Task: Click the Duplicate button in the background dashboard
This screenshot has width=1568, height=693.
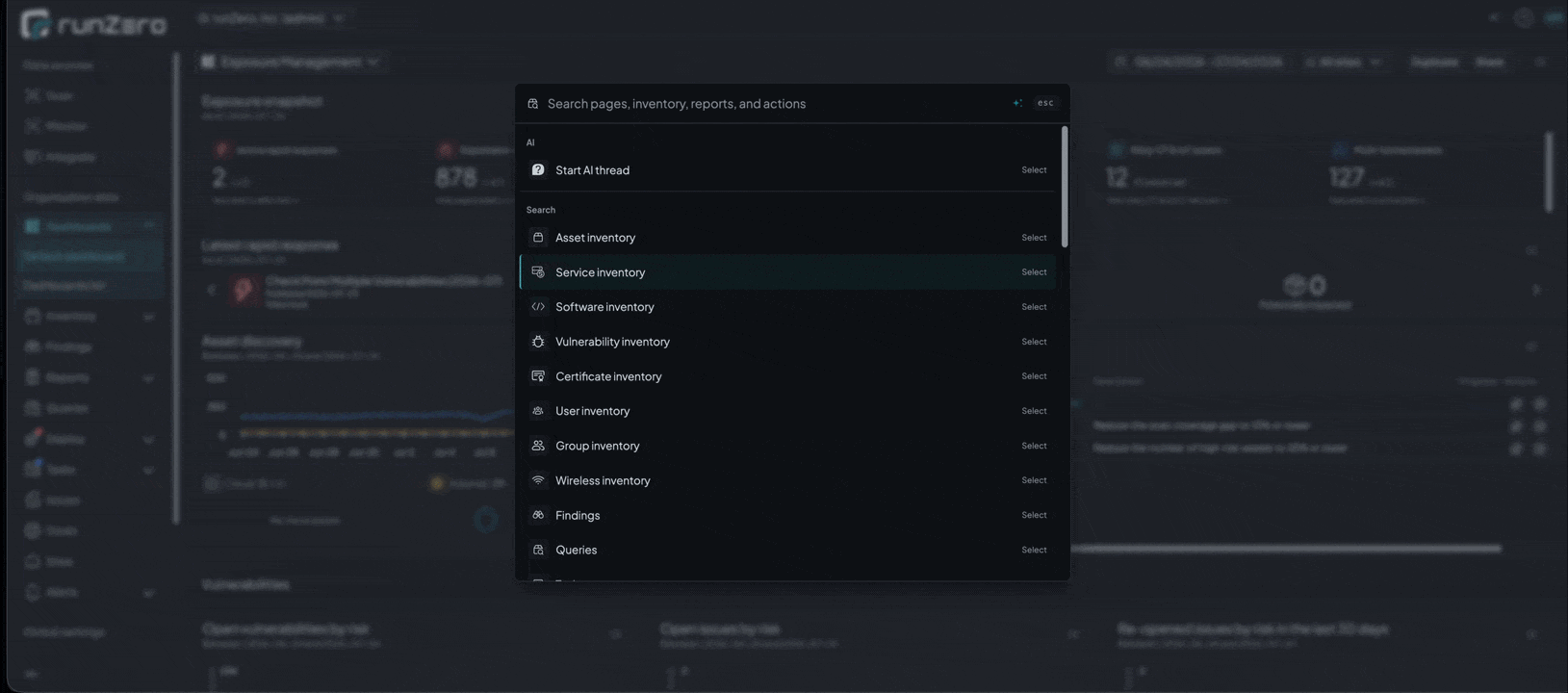Action: click(1434, 62)
